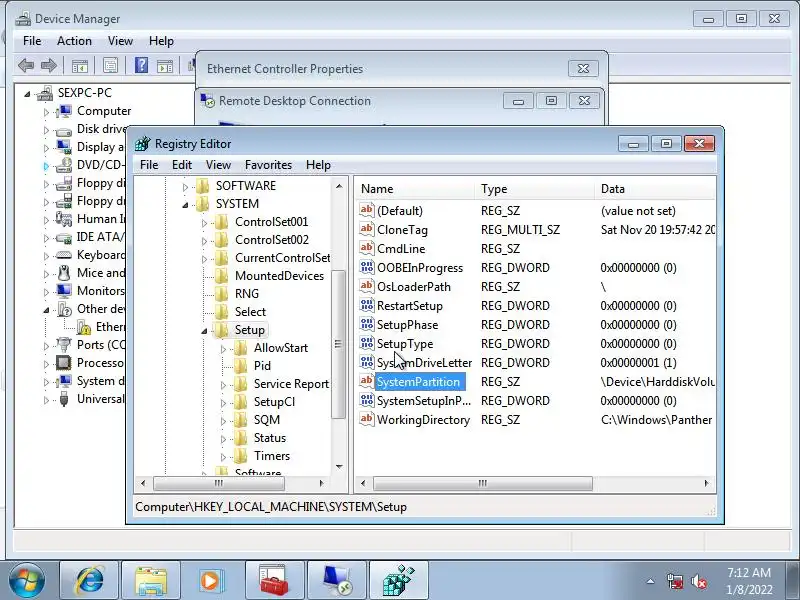Click the Processors chip icon in device tree
The width and height of the screenshot is (800, 600).
pyautogui.click(x=64, y=363)
